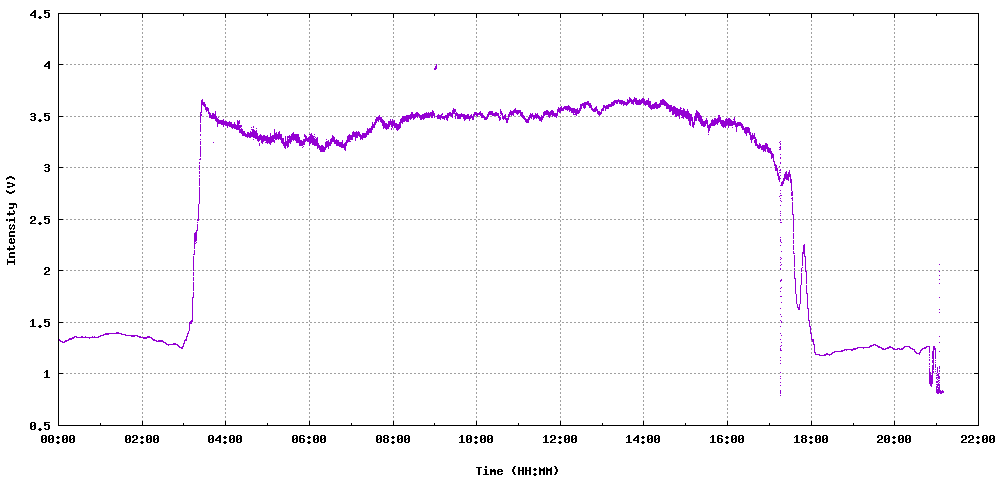This screenshot has height=480, width=1000.
Task: Click the 1.5 y-axis tick label
Action: tap(40, 323)
